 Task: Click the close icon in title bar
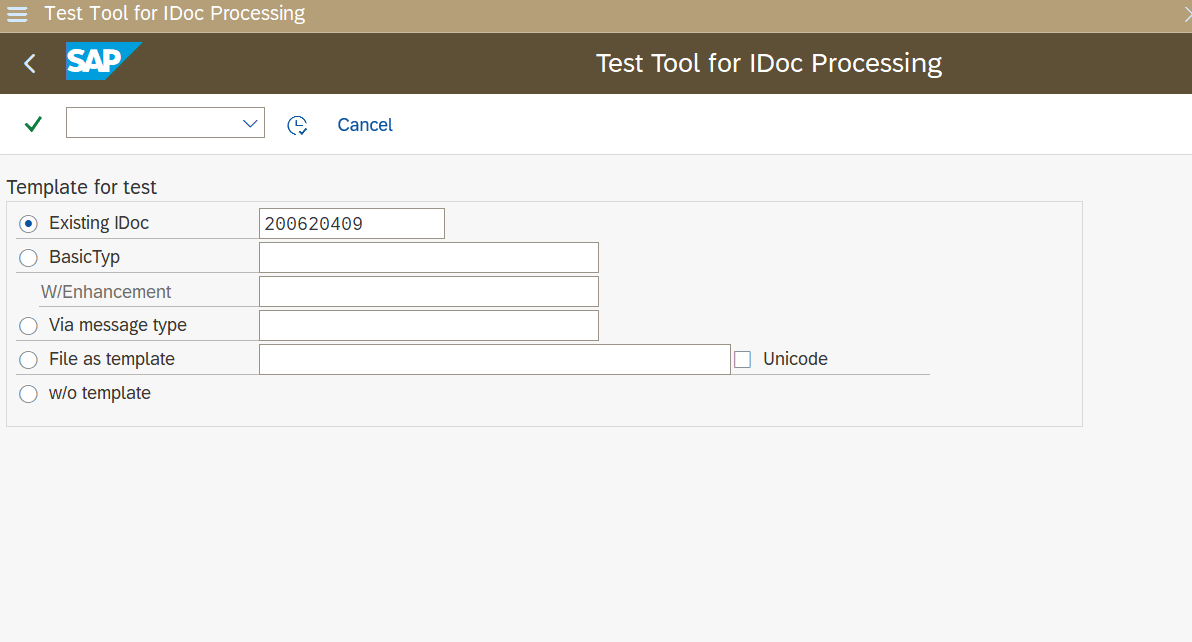(x=1186, y=14)
